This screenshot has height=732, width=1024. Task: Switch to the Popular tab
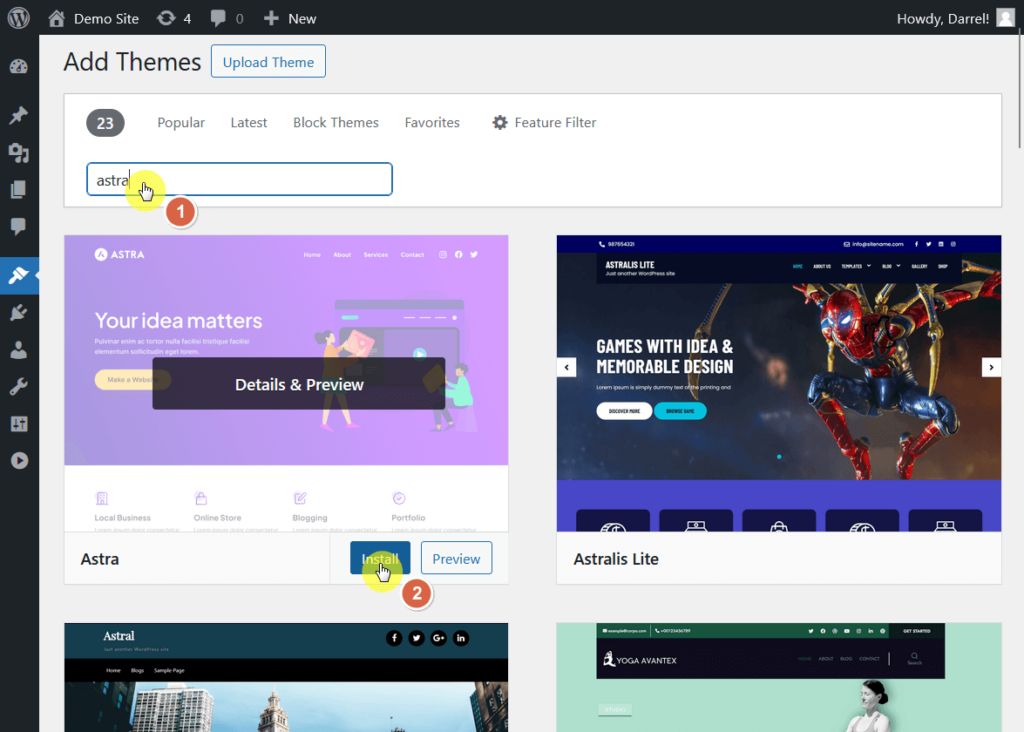(181, 123)
